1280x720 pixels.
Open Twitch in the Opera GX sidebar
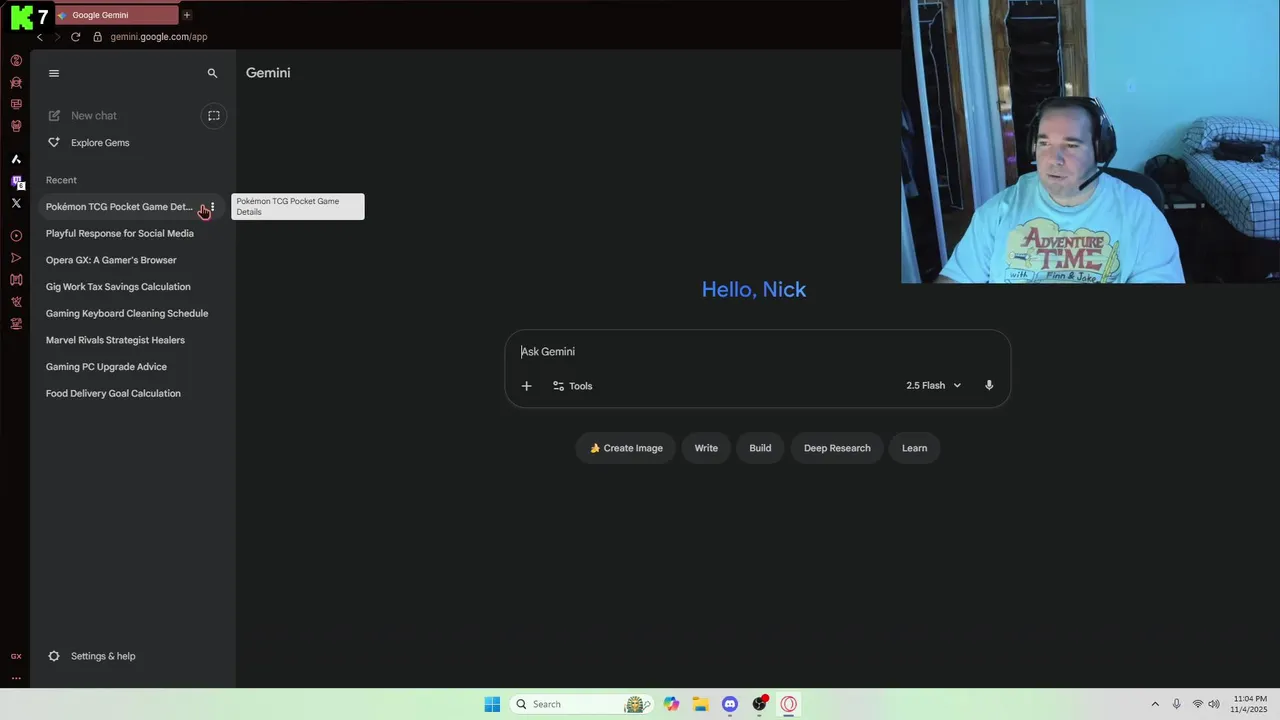click(16, 182)
